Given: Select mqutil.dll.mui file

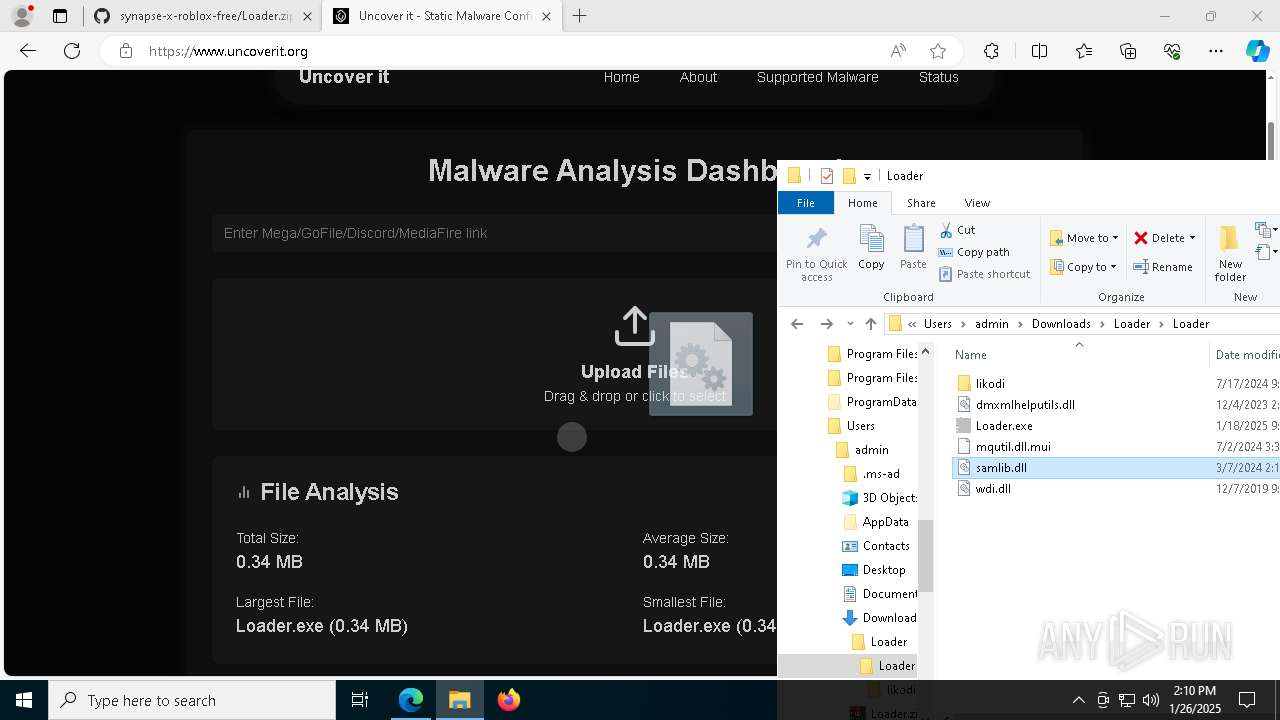Looking at the screenshot, I should pos(1013,446).
